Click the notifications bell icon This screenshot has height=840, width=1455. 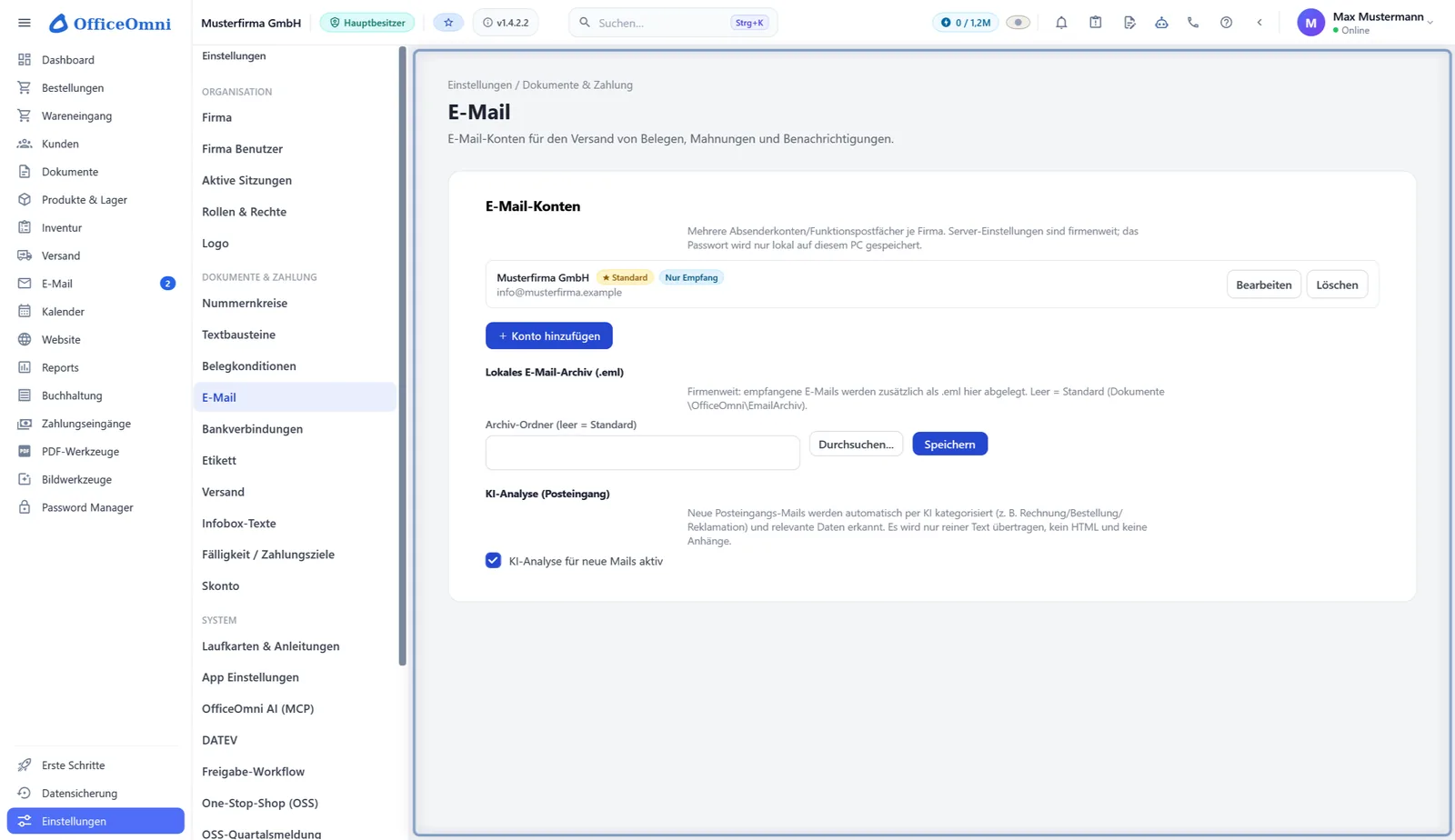pyautogui.click(x=1061, y=23)
